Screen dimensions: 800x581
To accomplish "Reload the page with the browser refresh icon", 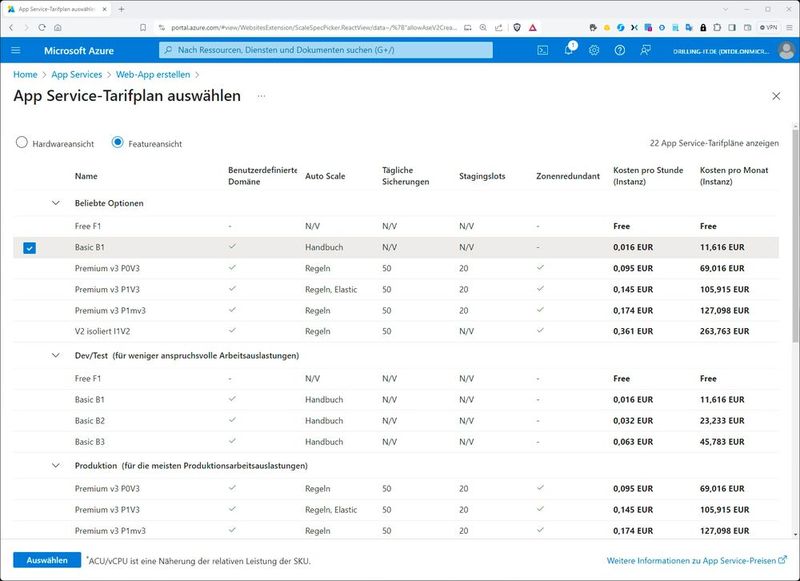I will click(42, 27).
